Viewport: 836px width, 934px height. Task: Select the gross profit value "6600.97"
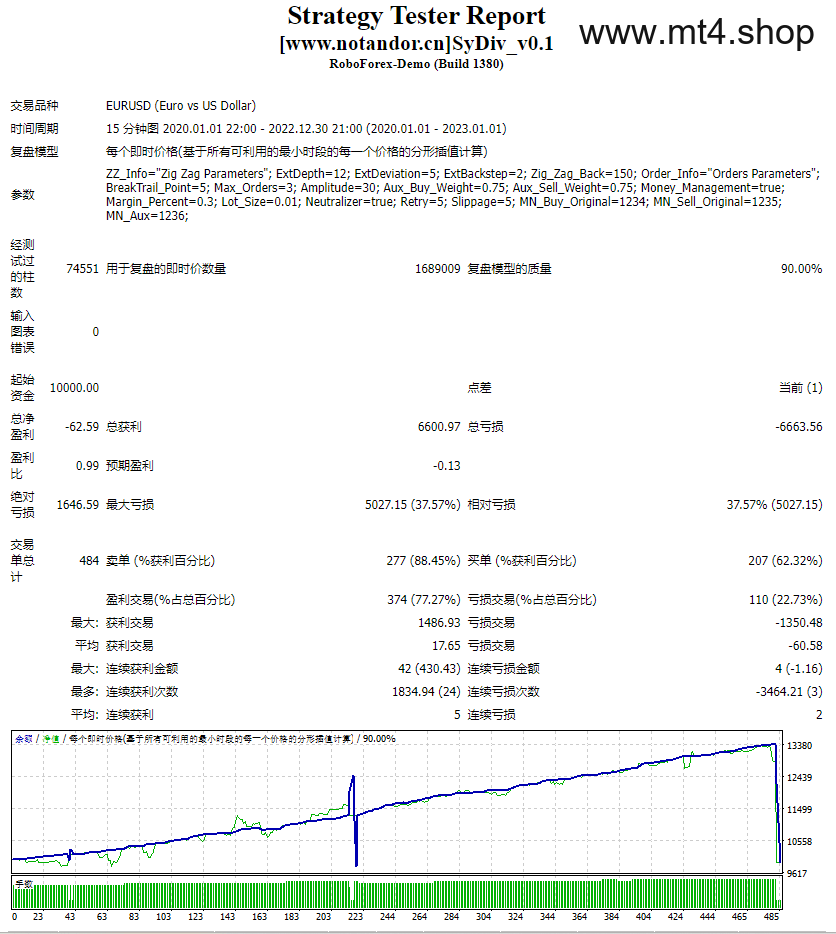pos(439,426)
